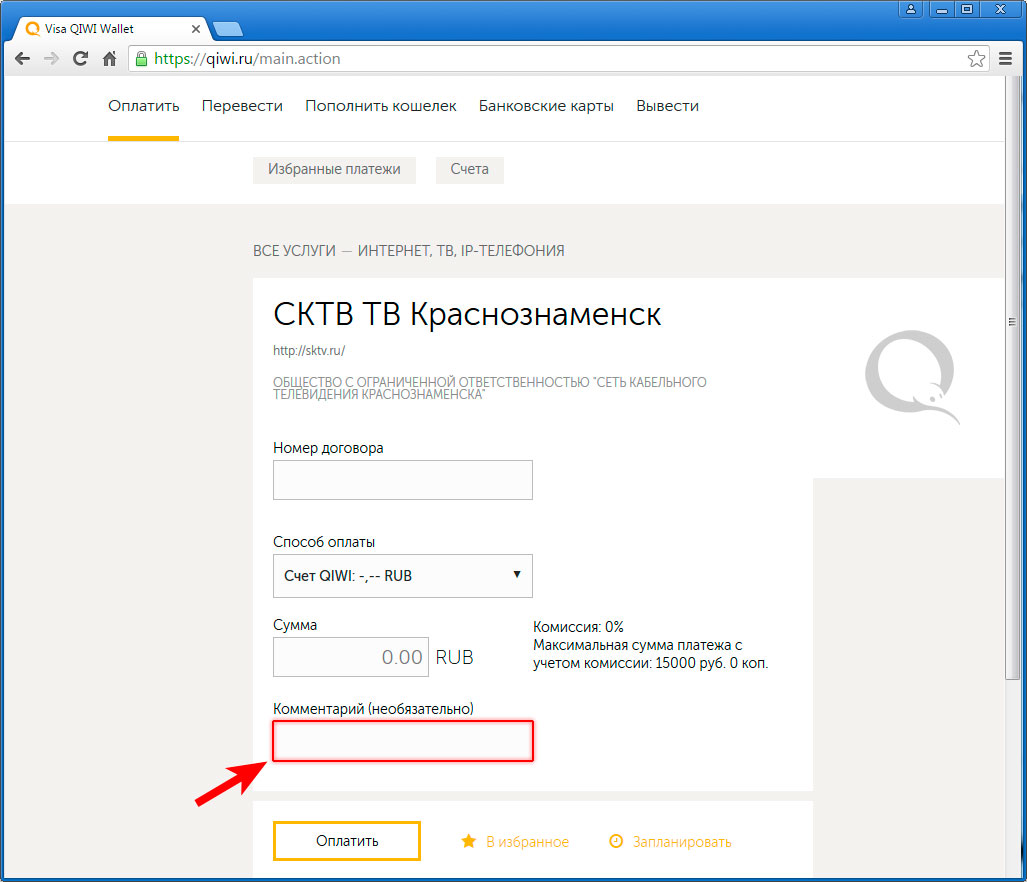Go back with the browser back arrow
The height and width of the screenshot is (882, 1027).
pyautogui.click(x=22, y=59)
